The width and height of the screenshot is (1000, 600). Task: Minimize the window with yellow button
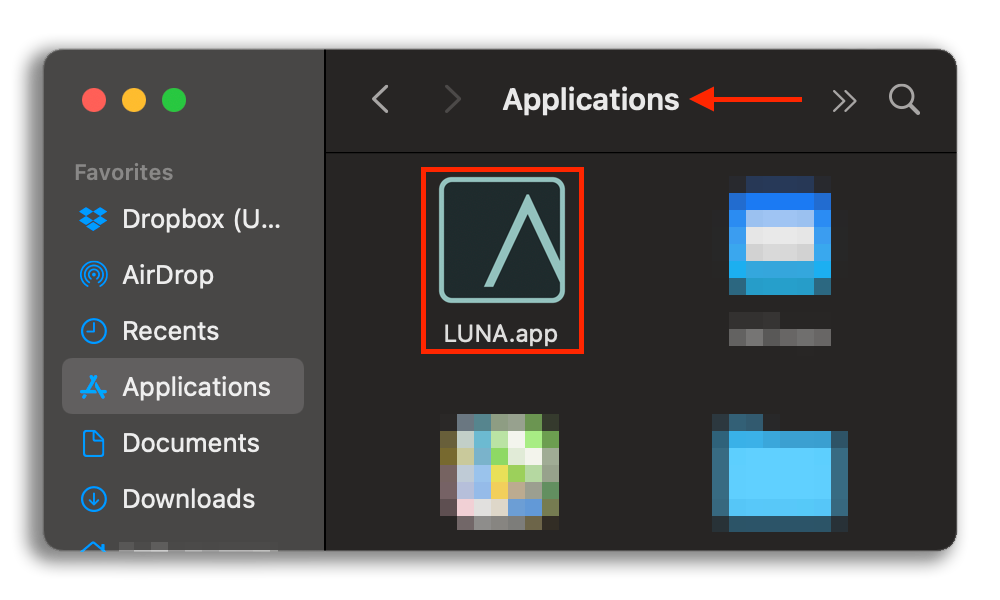tap(134, 100)
